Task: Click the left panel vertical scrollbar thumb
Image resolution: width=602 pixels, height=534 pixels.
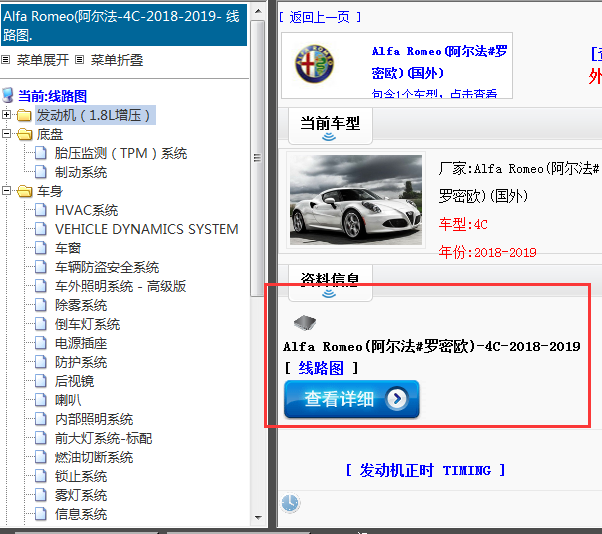Action: [258, 158]
